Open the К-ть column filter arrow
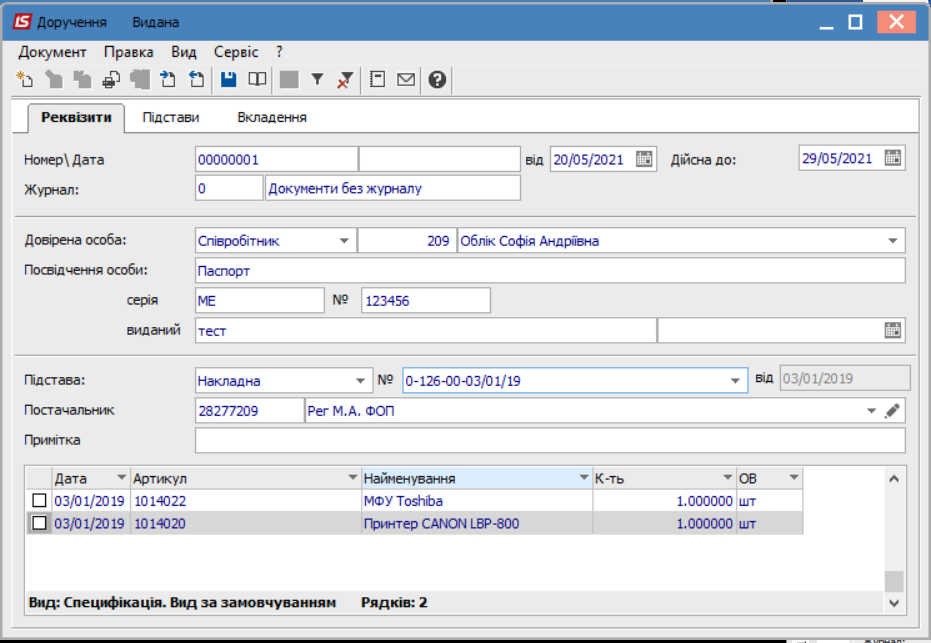 tap(728, 478)
